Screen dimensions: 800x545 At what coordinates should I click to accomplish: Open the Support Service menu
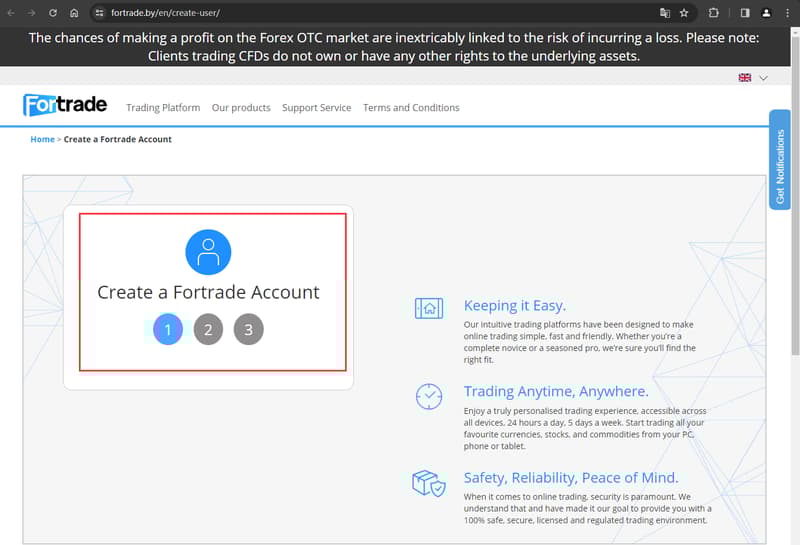[316, 108]
